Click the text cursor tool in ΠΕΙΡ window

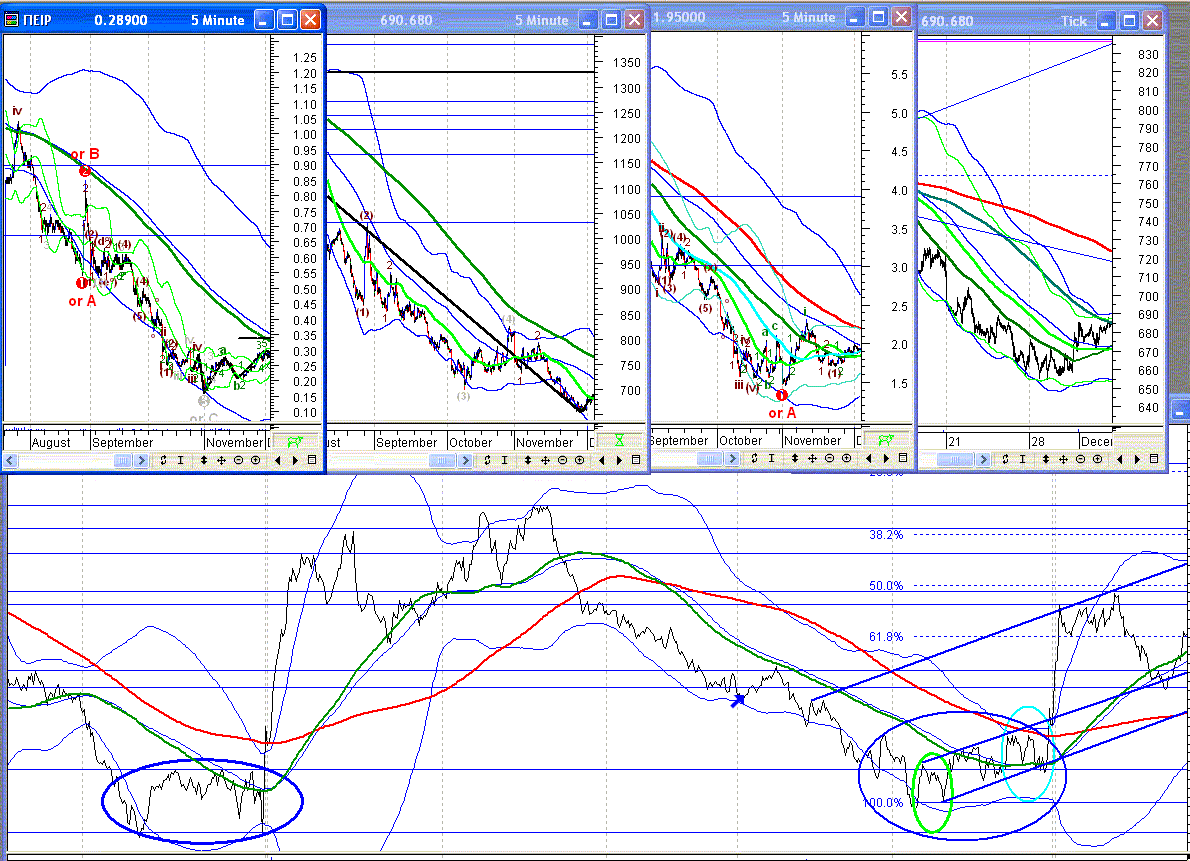180,460
